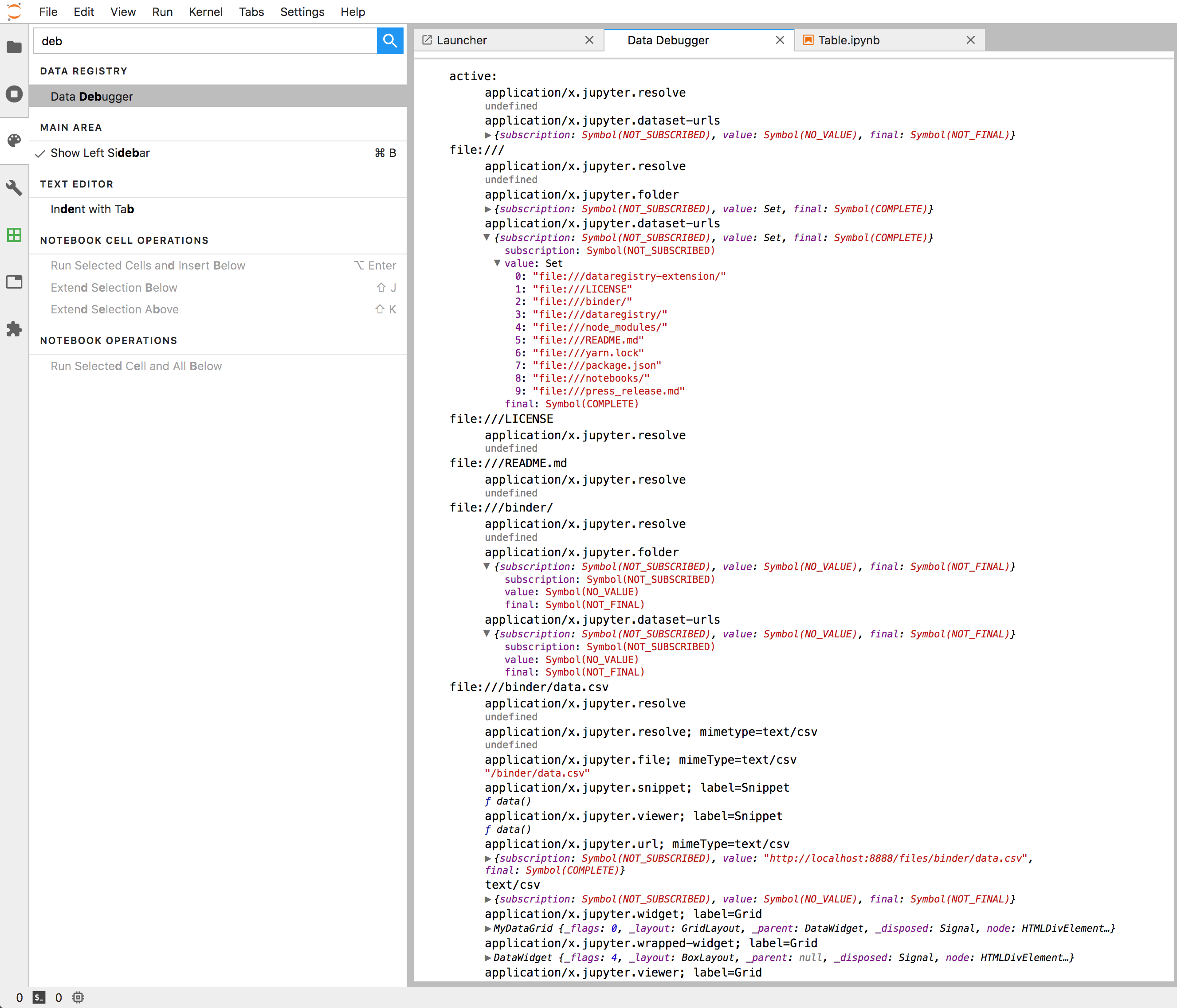Viewport: 1177px width, 1008px height.
Task: Click the terminal icon in the status bar
Action: (x=39, y=997)
